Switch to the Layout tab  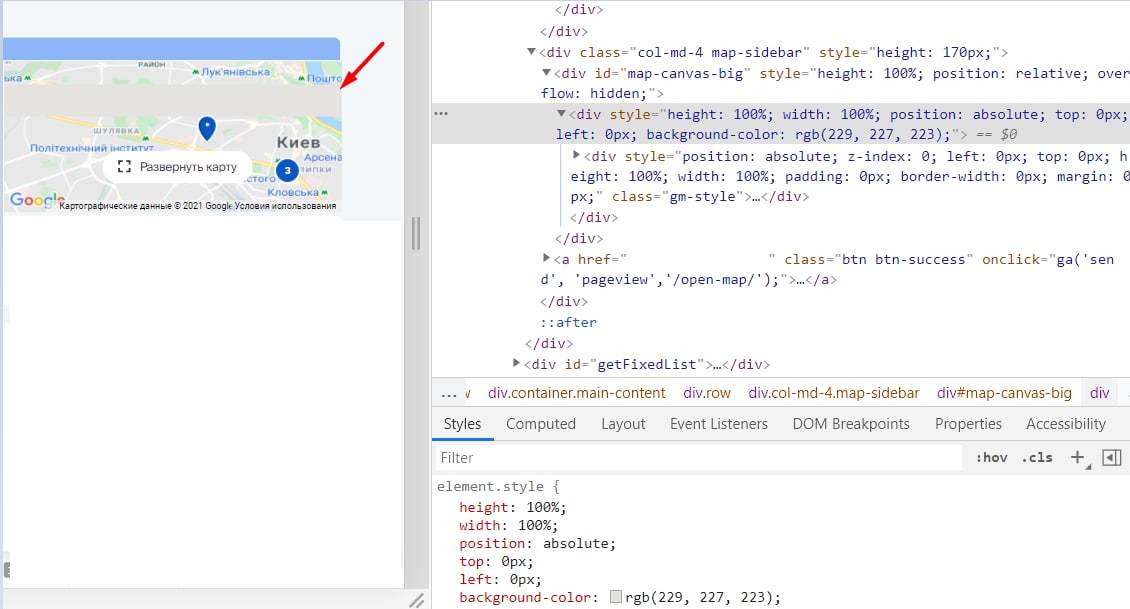[x=623, y=424]
